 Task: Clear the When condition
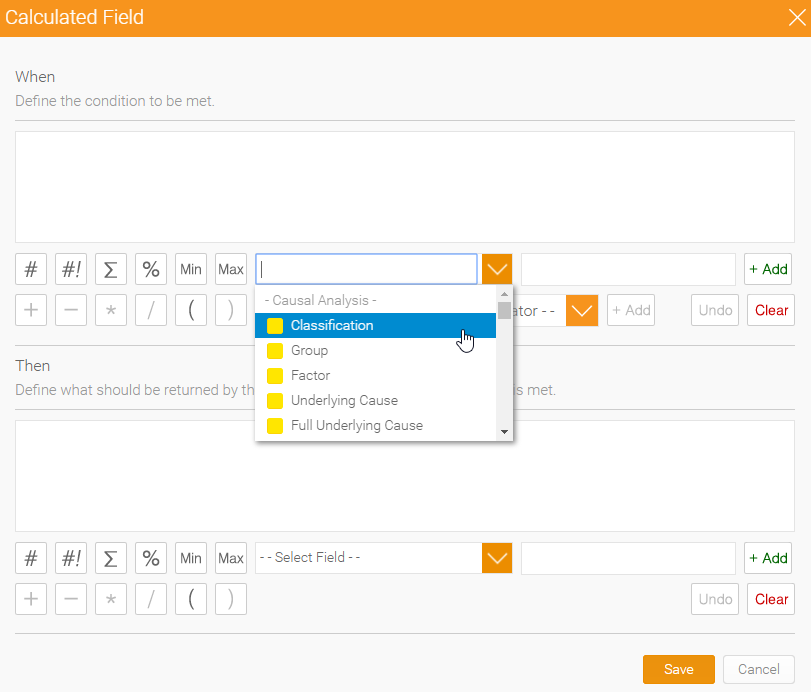click(x=770, y=310)
